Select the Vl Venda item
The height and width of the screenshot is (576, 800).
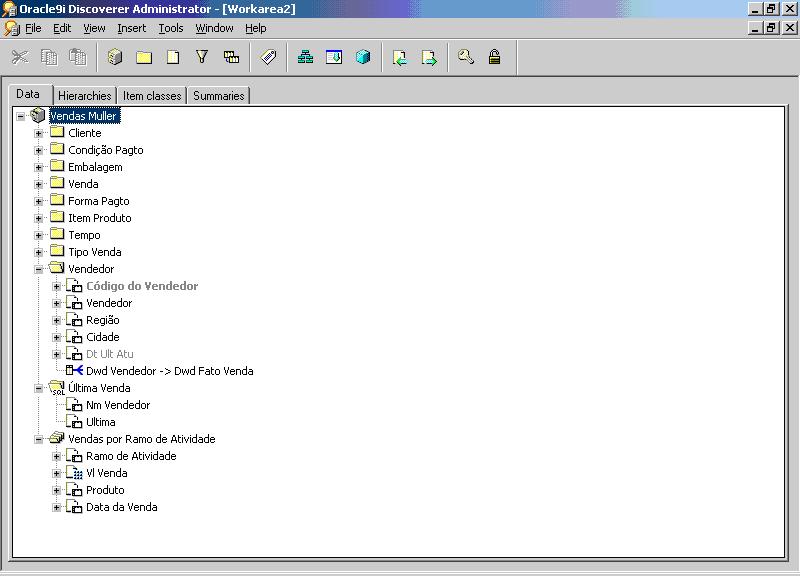[106, 473]
